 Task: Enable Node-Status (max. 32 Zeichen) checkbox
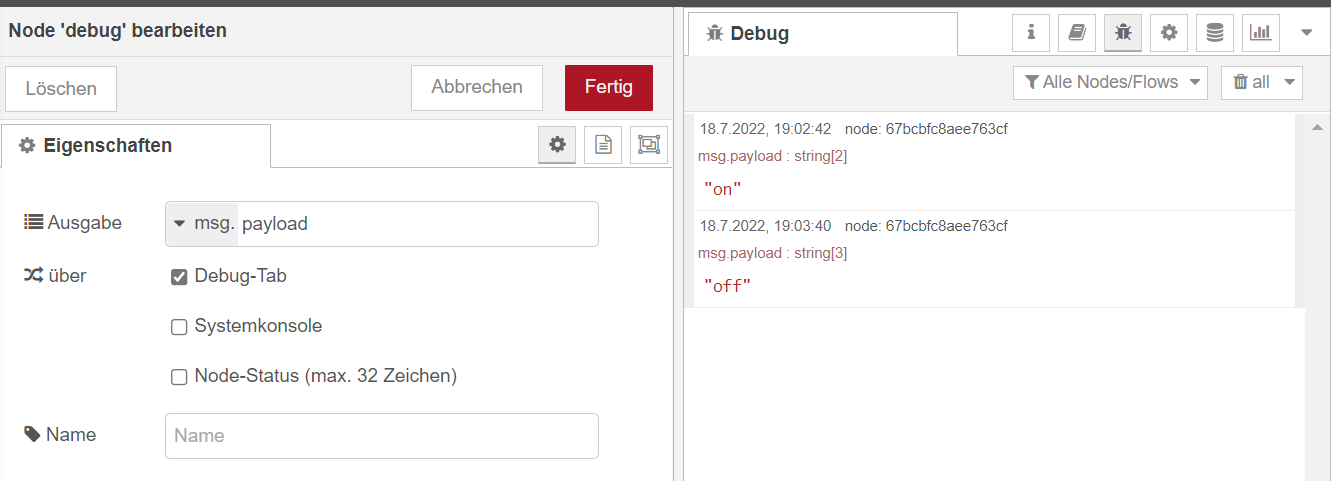click(180, 377)
